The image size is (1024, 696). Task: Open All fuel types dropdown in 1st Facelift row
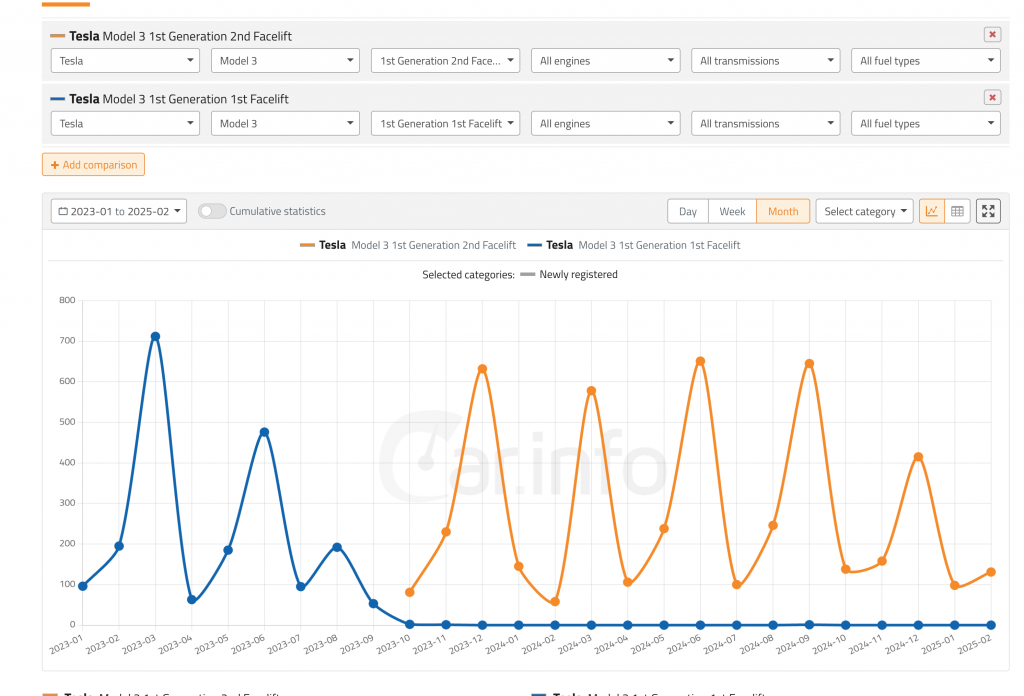click(x=925, y=123)
